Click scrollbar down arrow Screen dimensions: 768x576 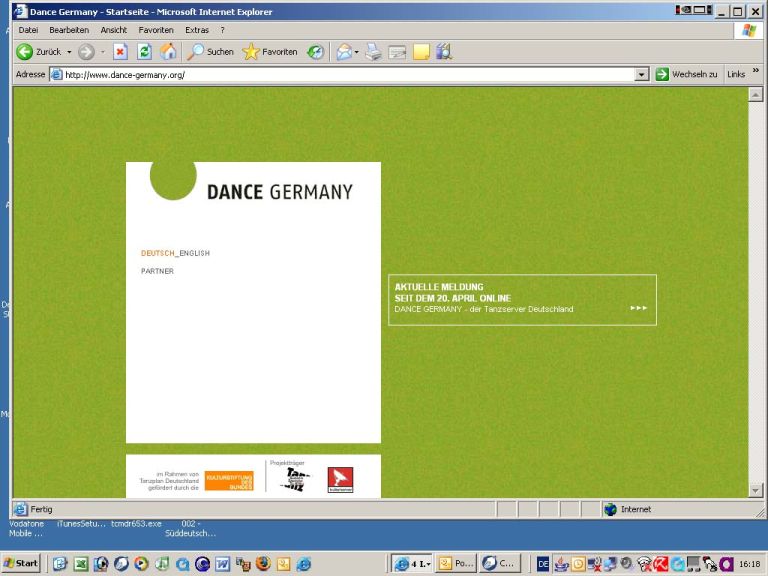pos(756,490)
